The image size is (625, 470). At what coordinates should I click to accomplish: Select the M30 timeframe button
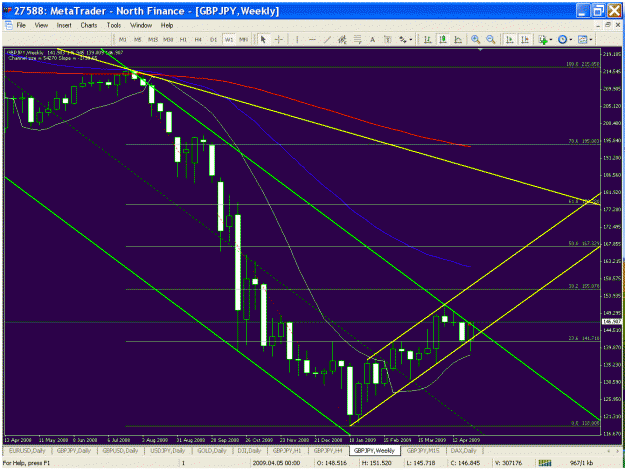(168, 39)
